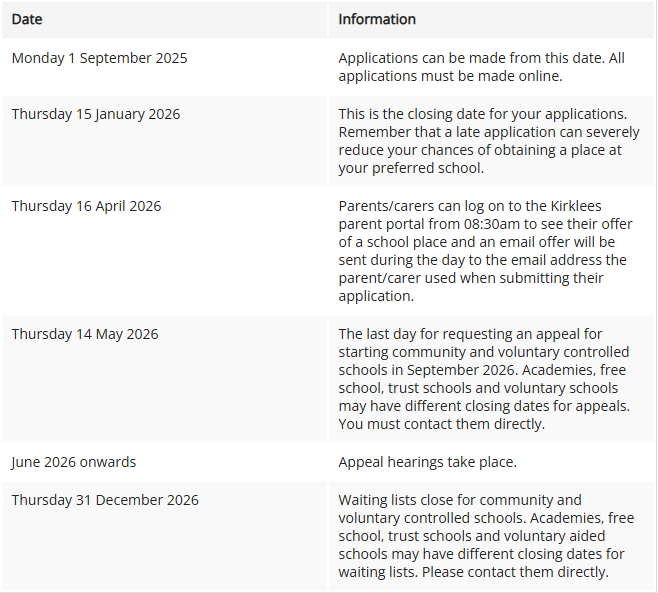Select the Thursday 16 April 2026 date cell
The image size is (658, 593).
click(x=164, y=251)
